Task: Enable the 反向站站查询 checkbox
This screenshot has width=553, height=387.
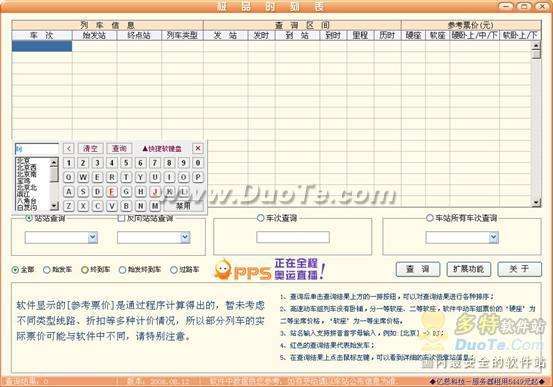Action: click(x=121, y=218)
